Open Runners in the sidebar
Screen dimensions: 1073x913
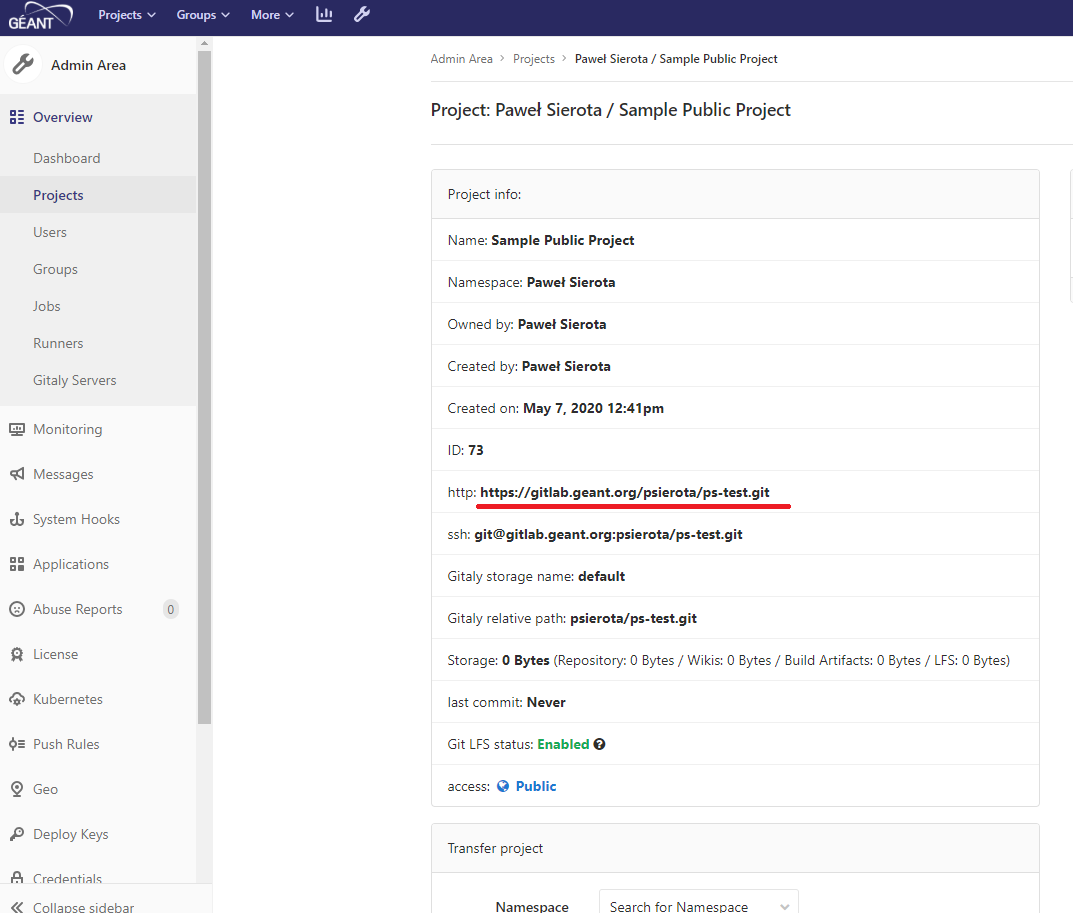click(58, 343)
